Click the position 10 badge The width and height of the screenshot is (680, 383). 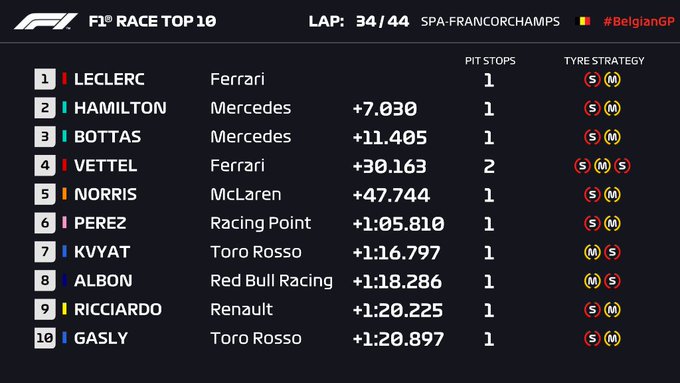point(45,338)
